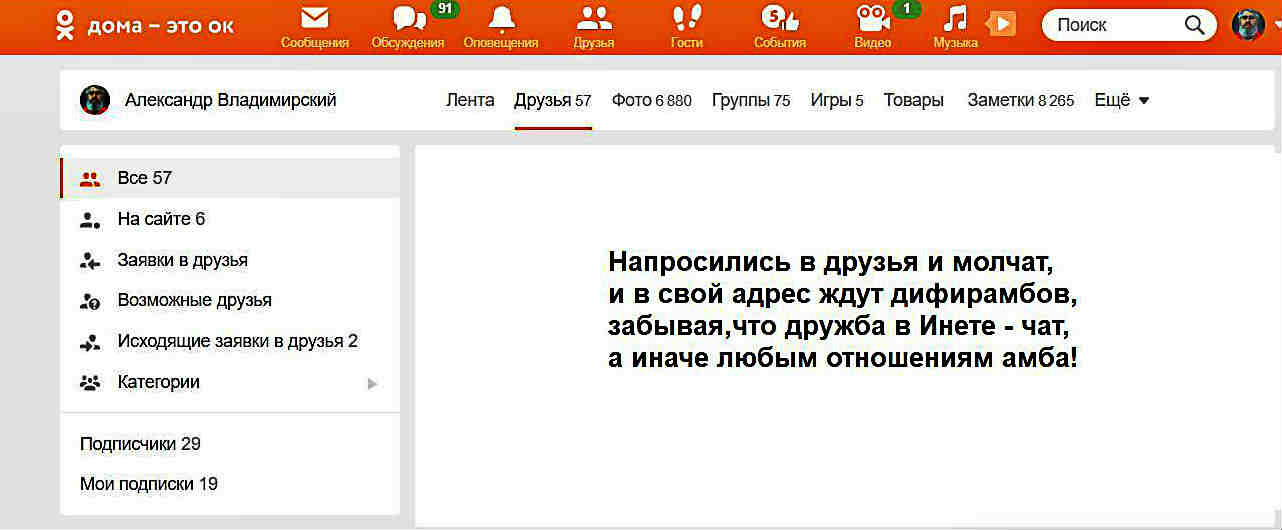This screenshot has width=1282, height=530.
Task: Click Александр Владимирский's small avatar picture
Action: pos(95,100)
